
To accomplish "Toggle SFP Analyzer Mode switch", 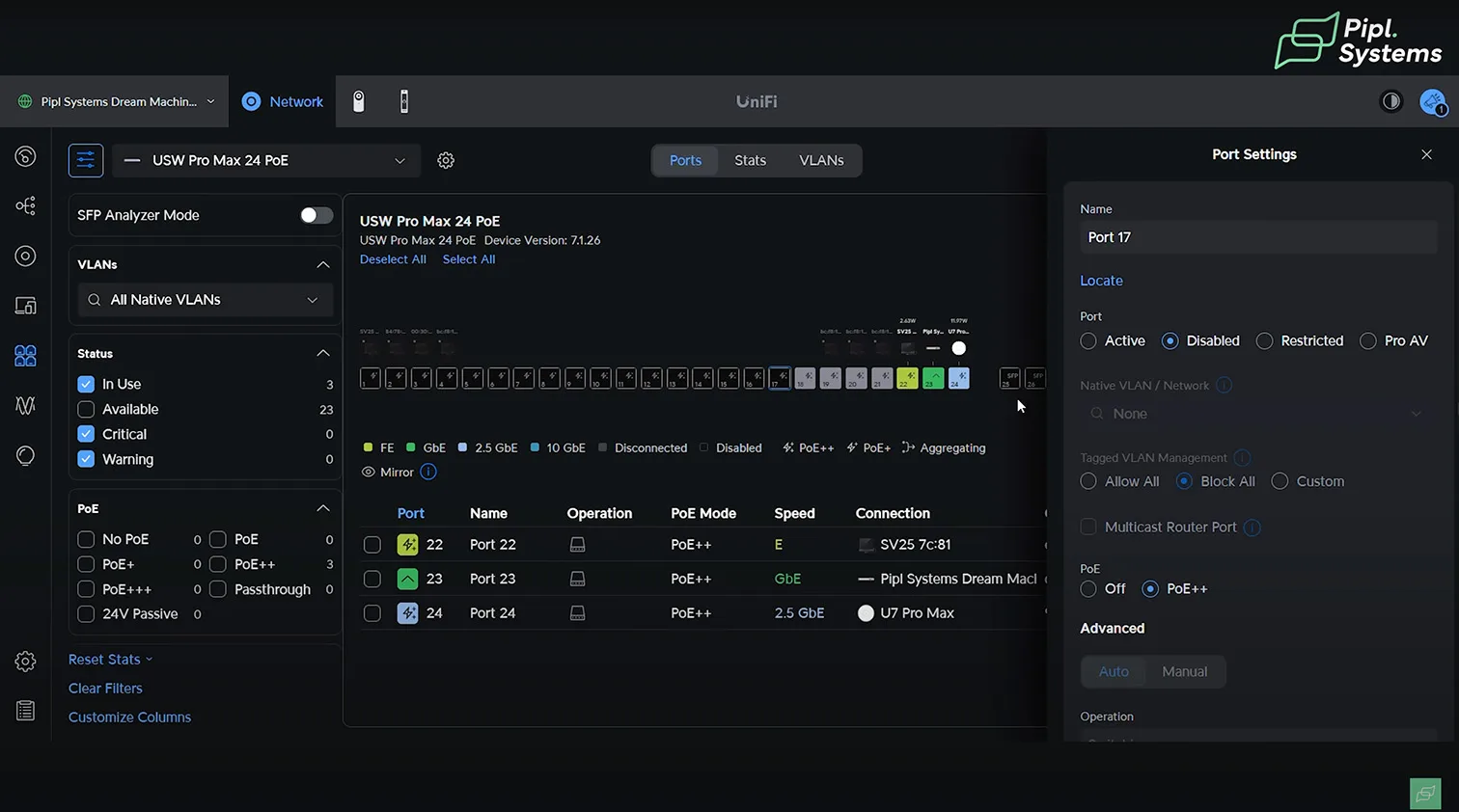I will (x=317, y=215).
